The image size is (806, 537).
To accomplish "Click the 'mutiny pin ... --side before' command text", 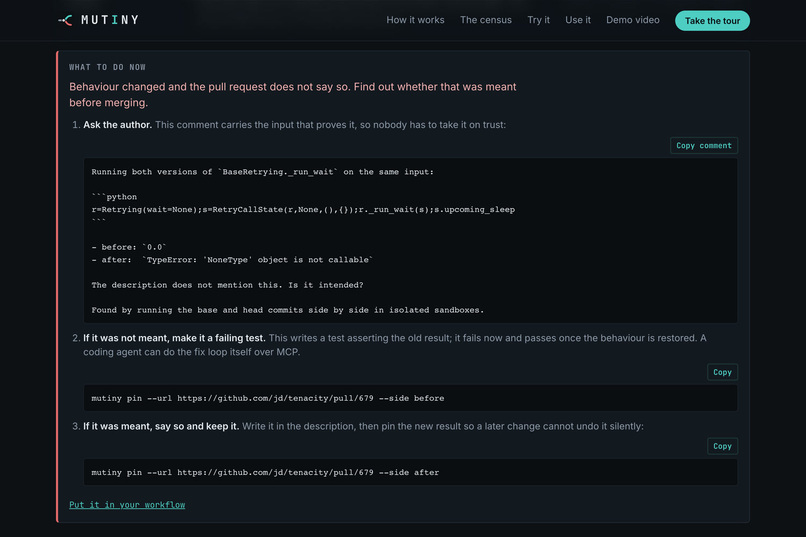I will point(267,398).
